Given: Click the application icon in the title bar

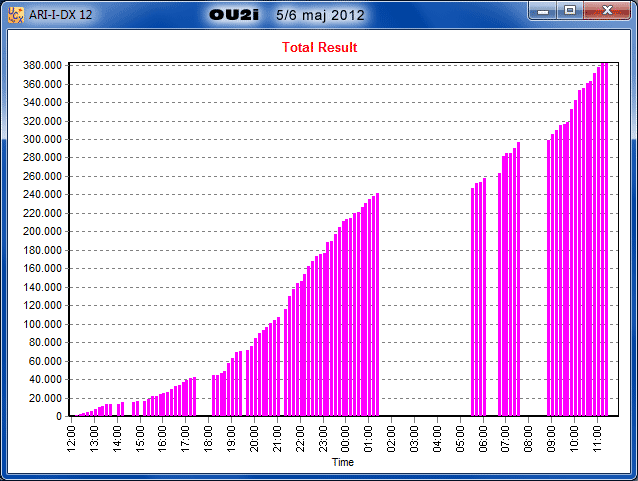Looking at the screenshot, I should [x=16, y=16].
